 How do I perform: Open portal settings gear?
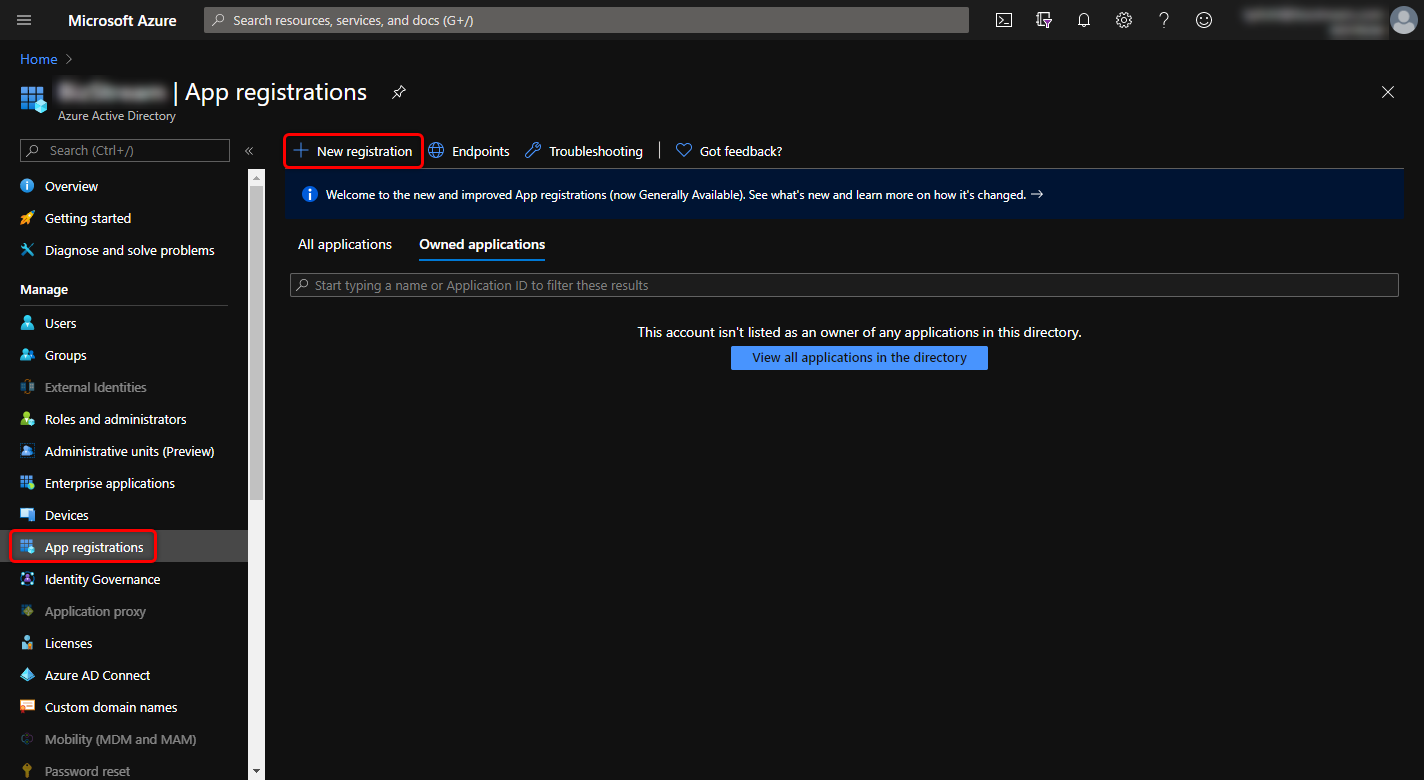tap(1124, 20)
